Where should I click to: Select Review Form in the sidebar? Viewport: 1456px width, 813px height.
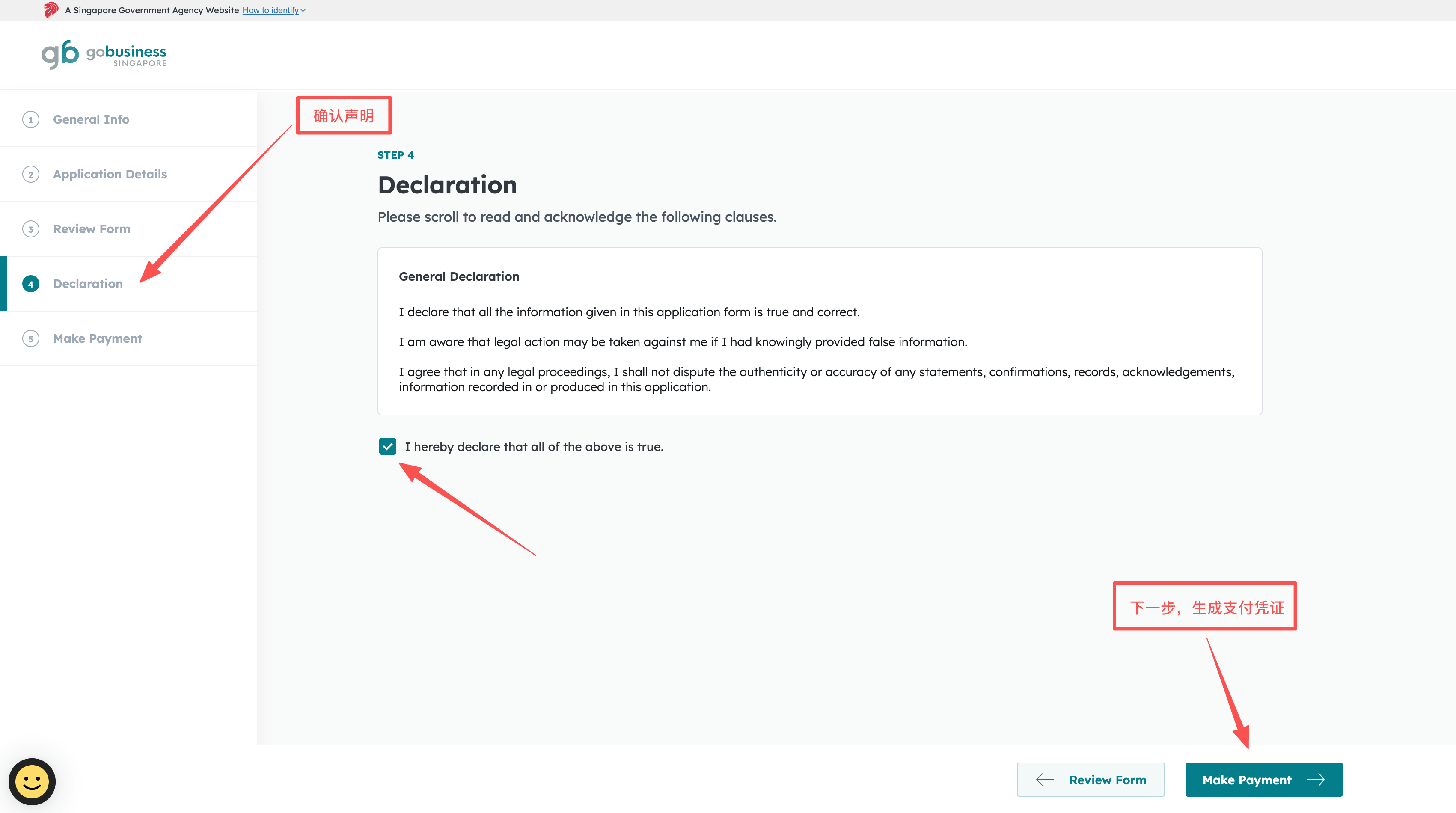(92, 229)
